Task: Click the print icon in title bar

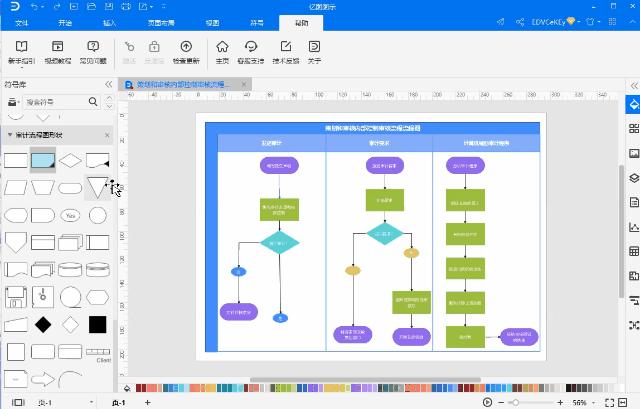Action: pos(126,7)
